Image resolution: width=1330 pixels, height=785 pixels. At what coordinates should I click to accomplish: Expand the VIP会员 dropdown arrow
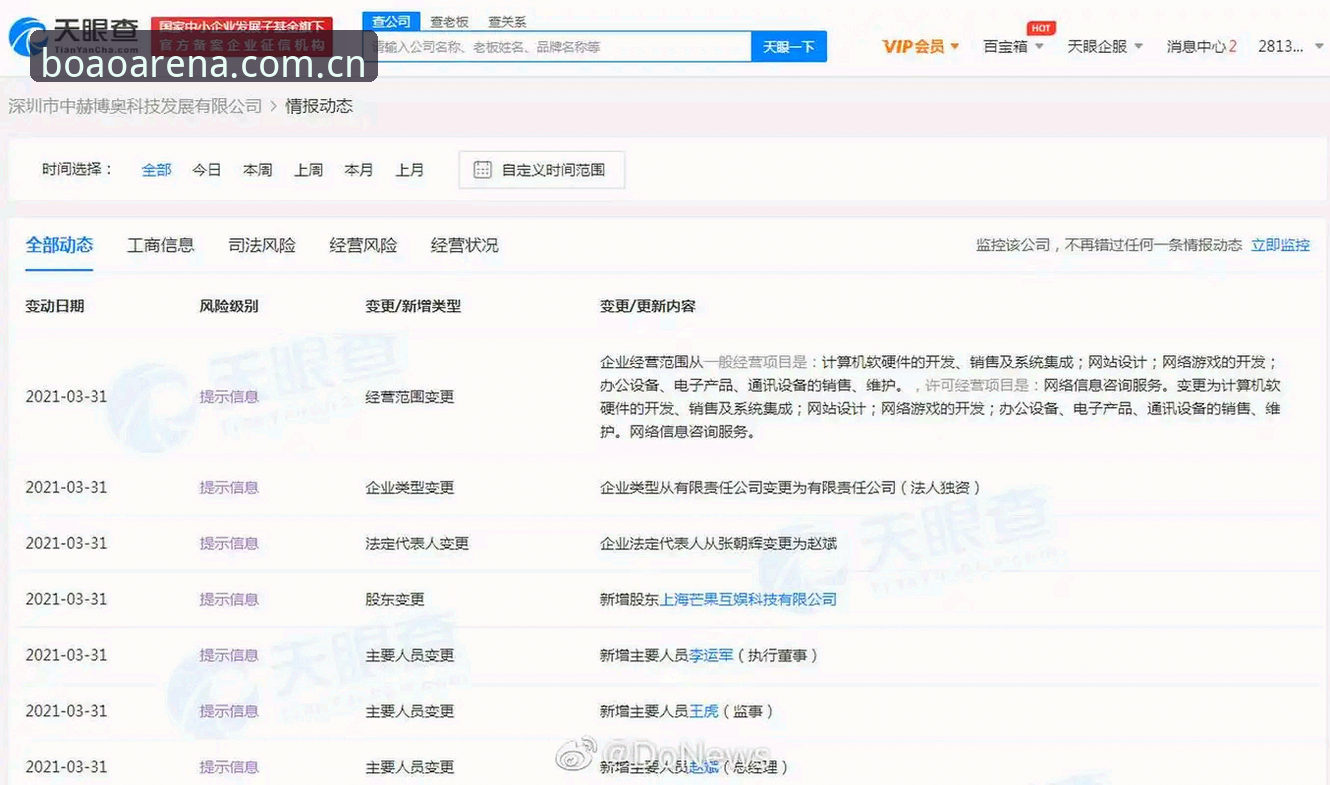coord(955,46)
